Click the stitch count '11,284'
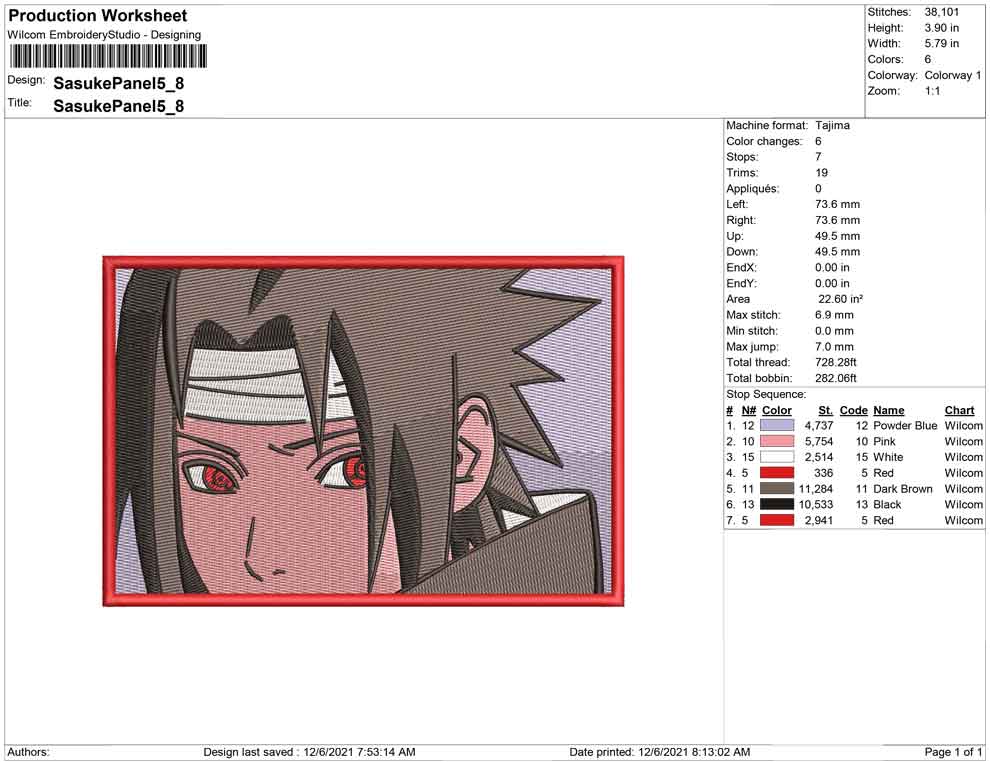This screenshot has width=990, height=762. coord(816,489)
